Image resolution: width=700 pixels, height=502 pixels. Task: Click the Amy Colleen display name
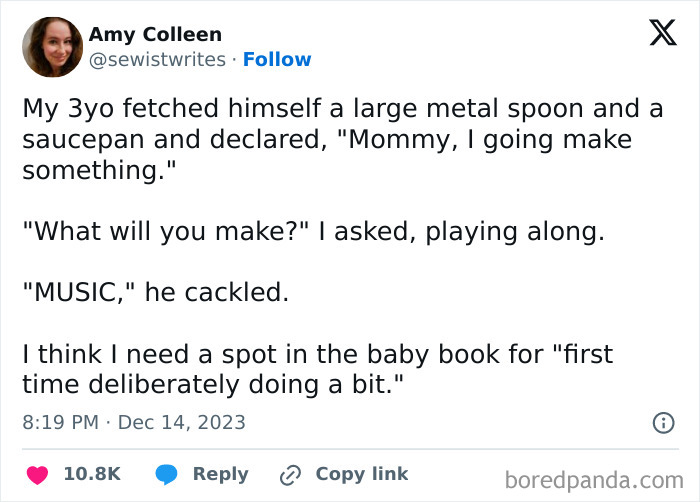(x=155, y=35)
